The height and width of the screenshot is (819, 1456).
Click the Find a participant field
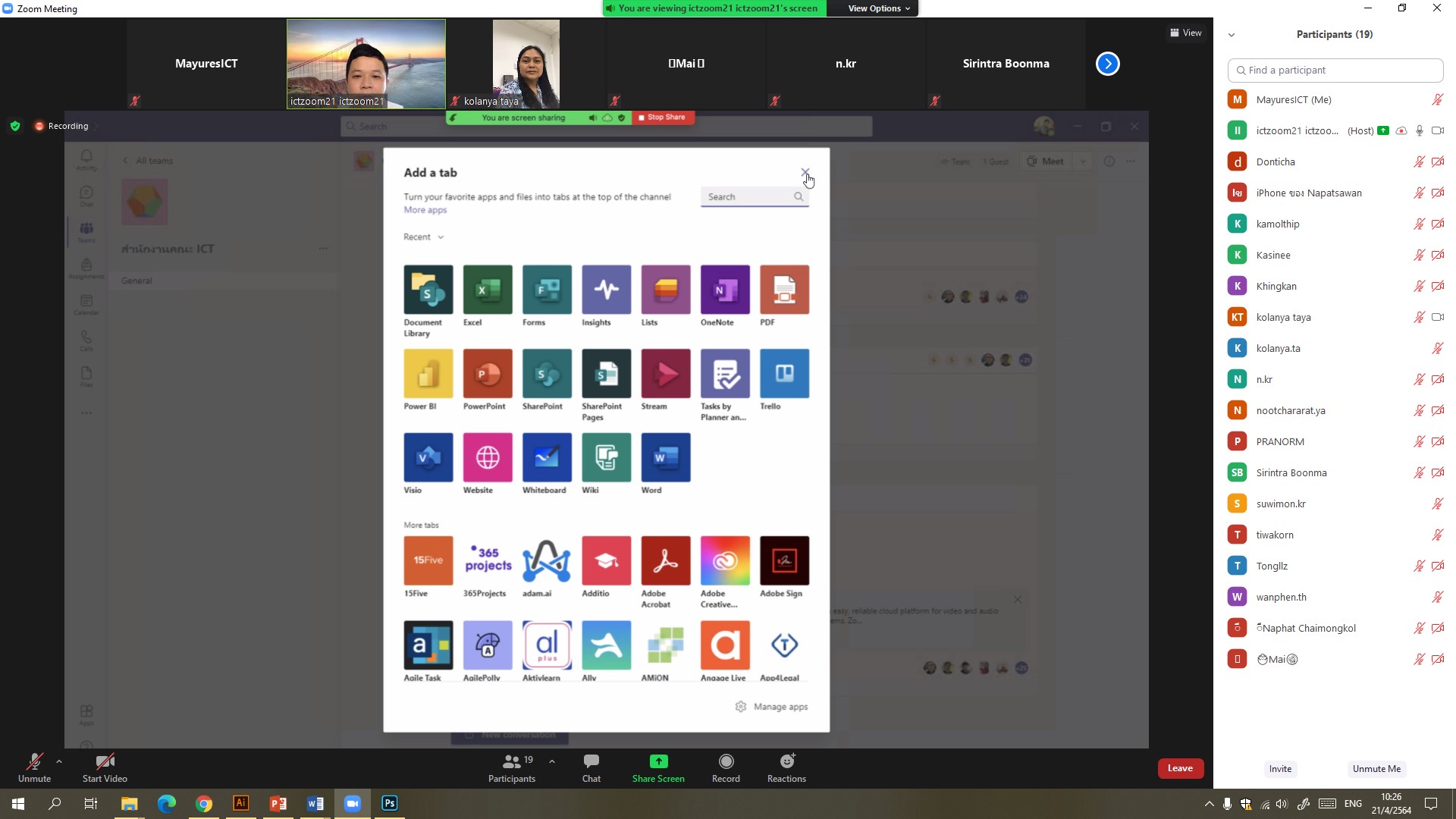1335,71
